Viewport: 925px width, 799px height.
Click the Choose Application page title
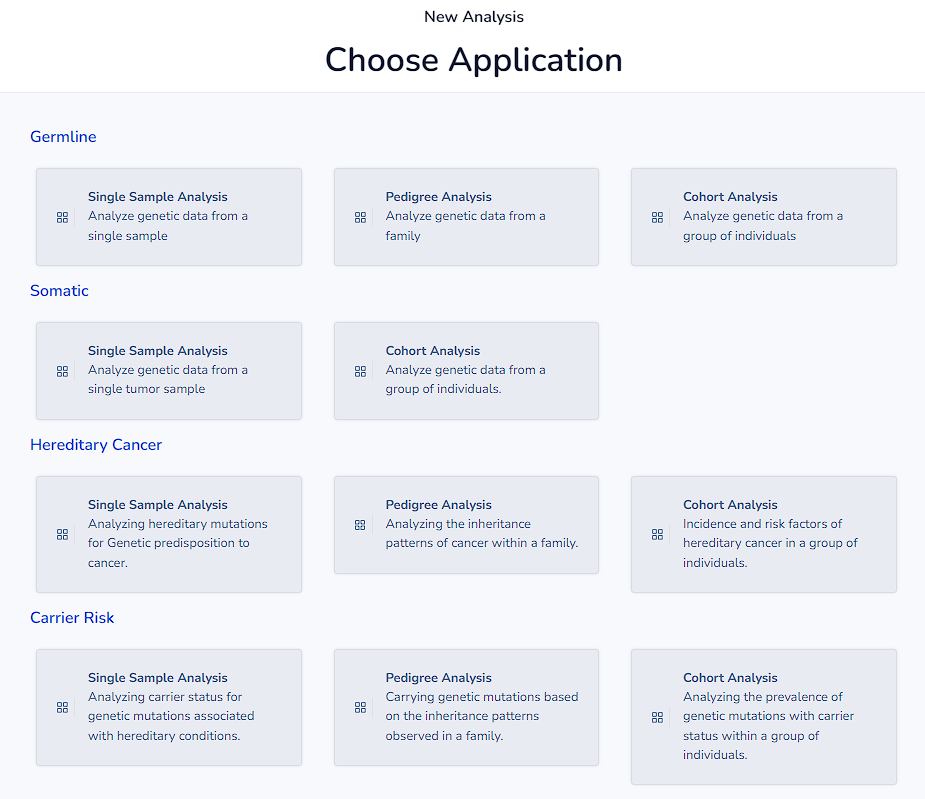pyautogui.click(x=473, y=60)
